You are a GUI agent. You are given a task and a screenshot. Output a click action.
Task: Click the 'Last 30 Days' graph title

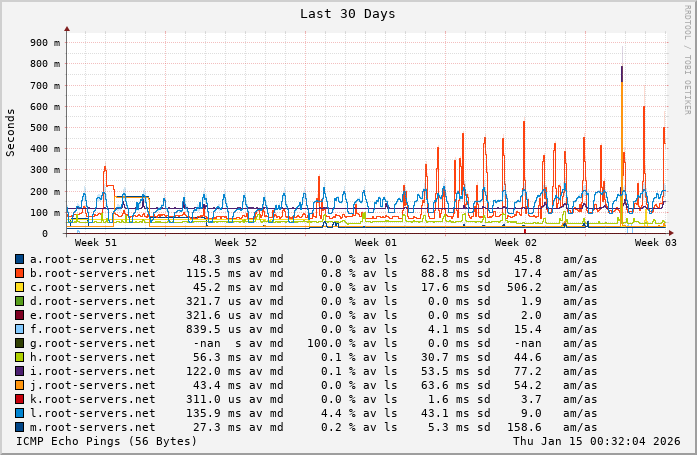pyautogui.click(x=348, y=14)
